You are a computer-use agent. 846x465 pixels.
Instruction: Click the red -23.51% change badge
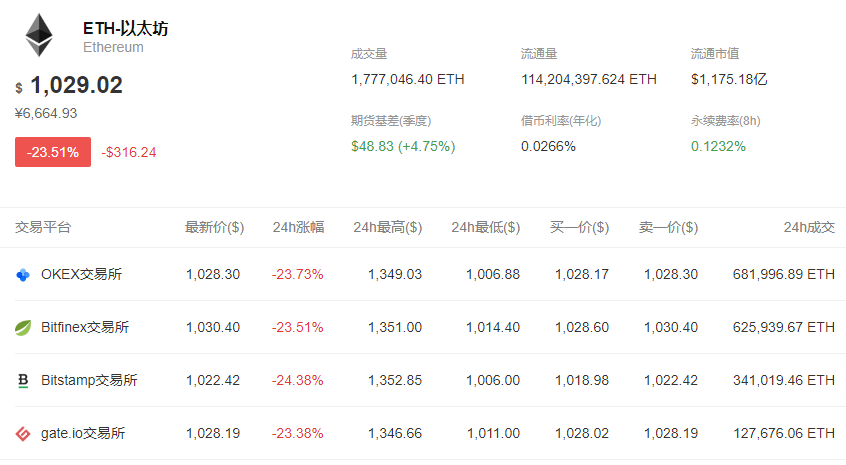click(53, 152)
